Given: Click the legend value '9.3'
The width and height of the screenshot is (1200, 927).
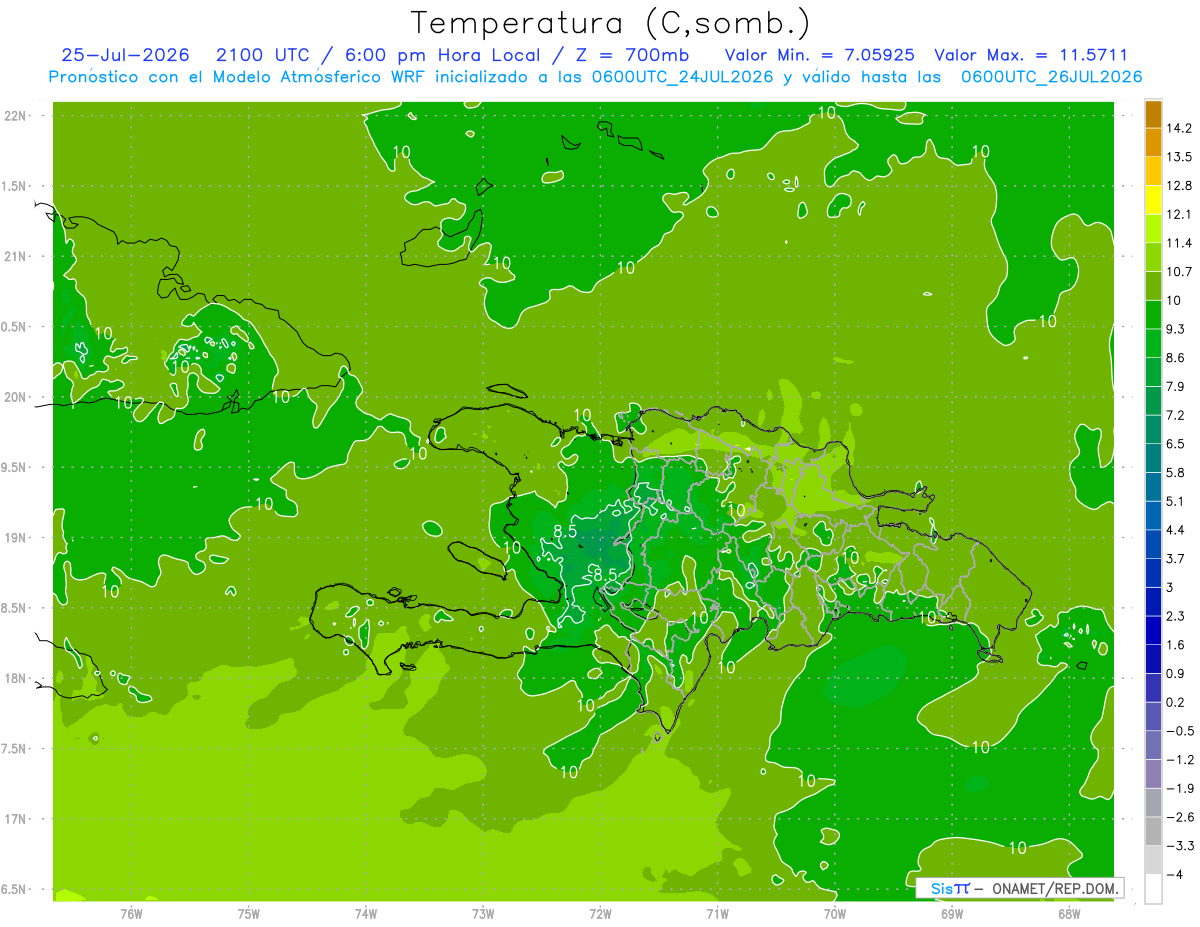Looking at the screenshot, I should pyautogui.click(x=1174, y=329).
